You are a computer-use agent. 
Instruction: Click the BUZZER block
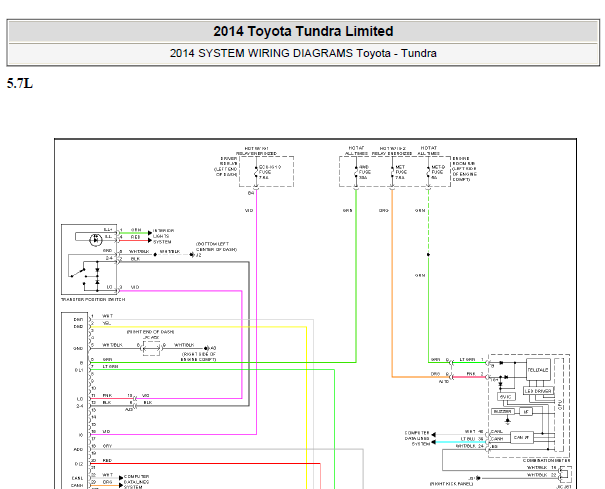[503, 412]
